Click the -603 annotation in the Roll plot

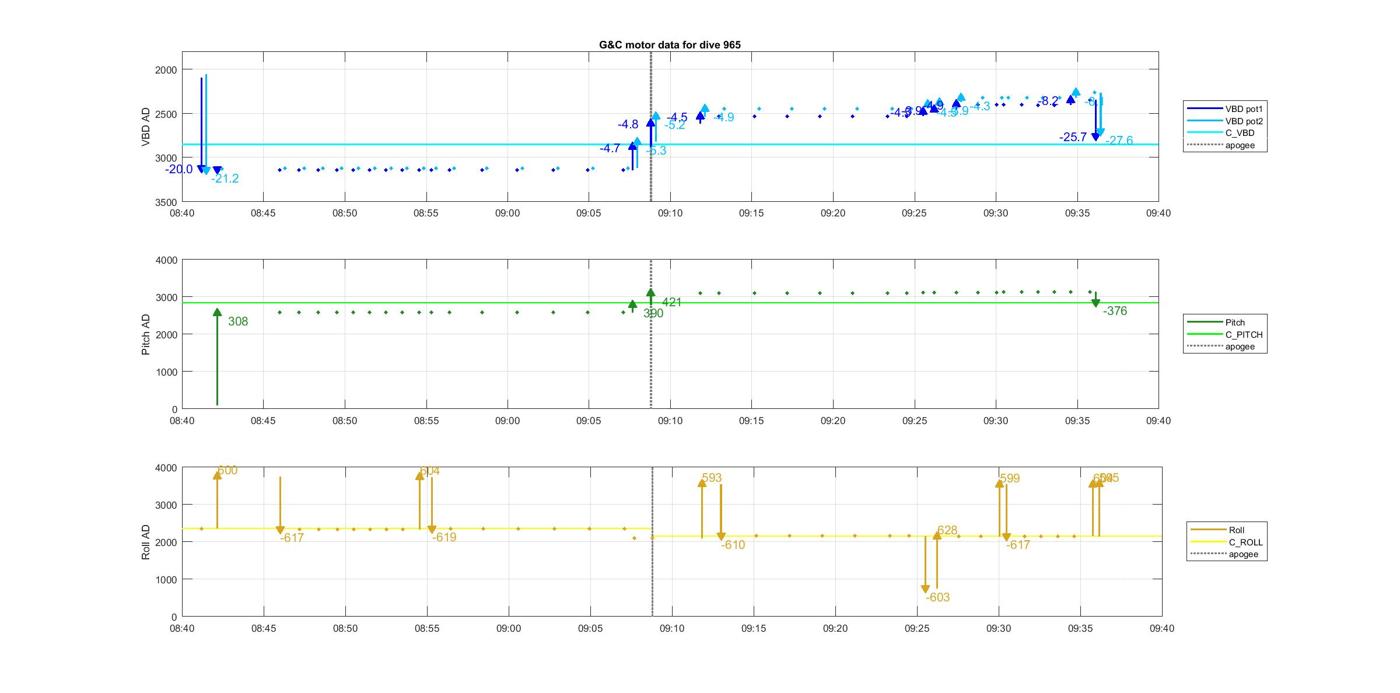click(x=938, y=597)
